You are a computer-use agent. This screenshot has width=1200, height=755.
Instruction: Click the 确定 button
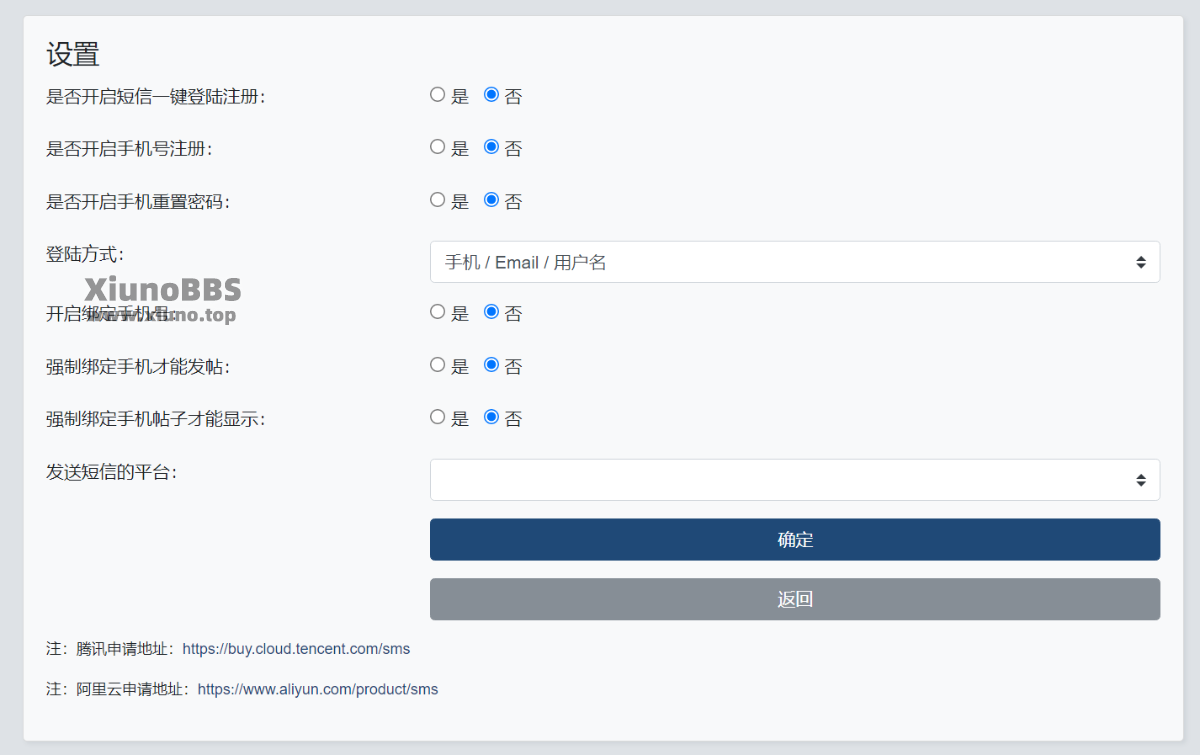tap(794, 540)
